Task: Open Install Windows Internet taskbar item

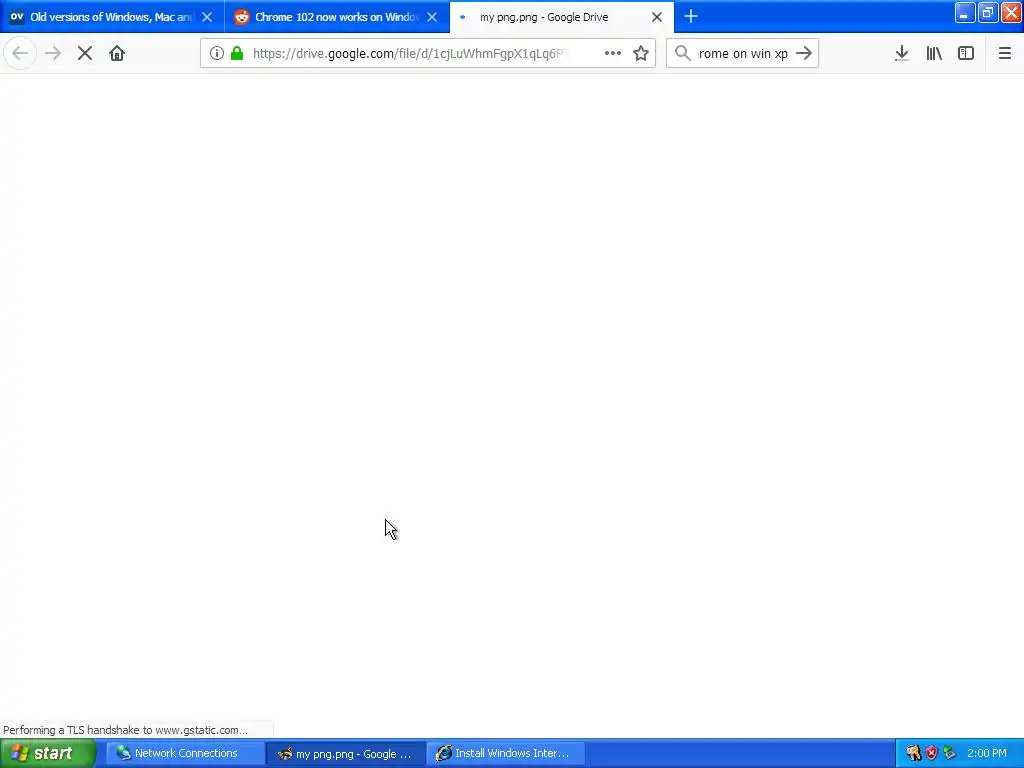Action: [506, 754]
